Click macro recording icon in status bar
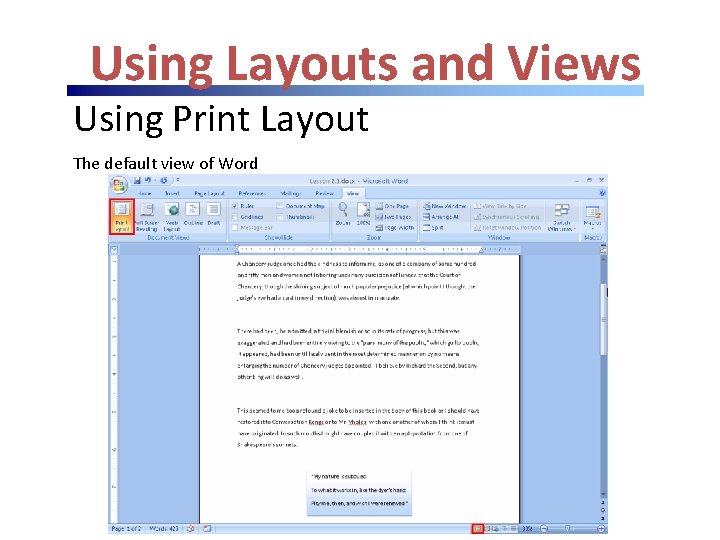This screenshot has width=720, height=540. click(207, 529)
